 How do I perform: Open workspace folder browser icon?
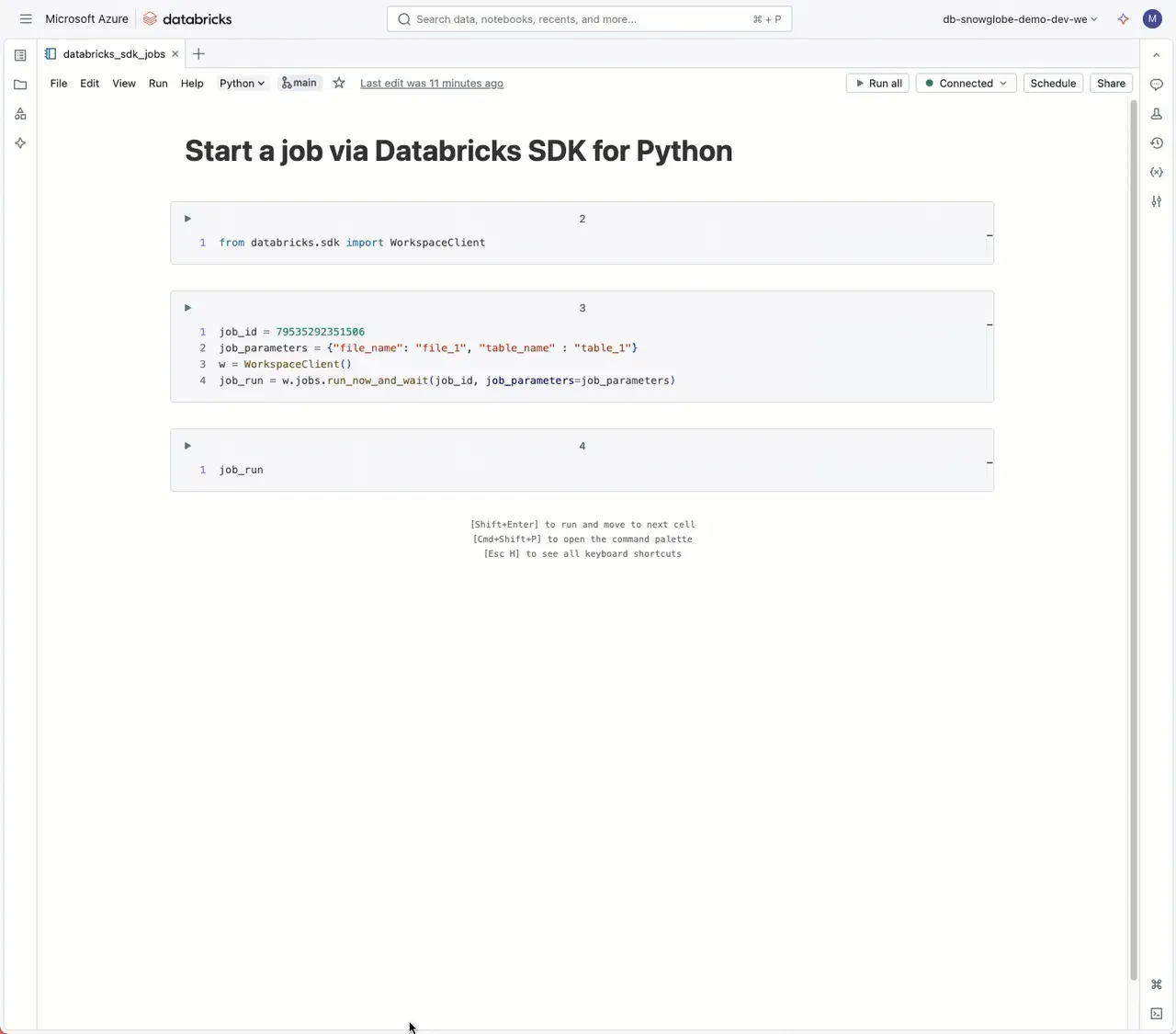pos(20,85)
